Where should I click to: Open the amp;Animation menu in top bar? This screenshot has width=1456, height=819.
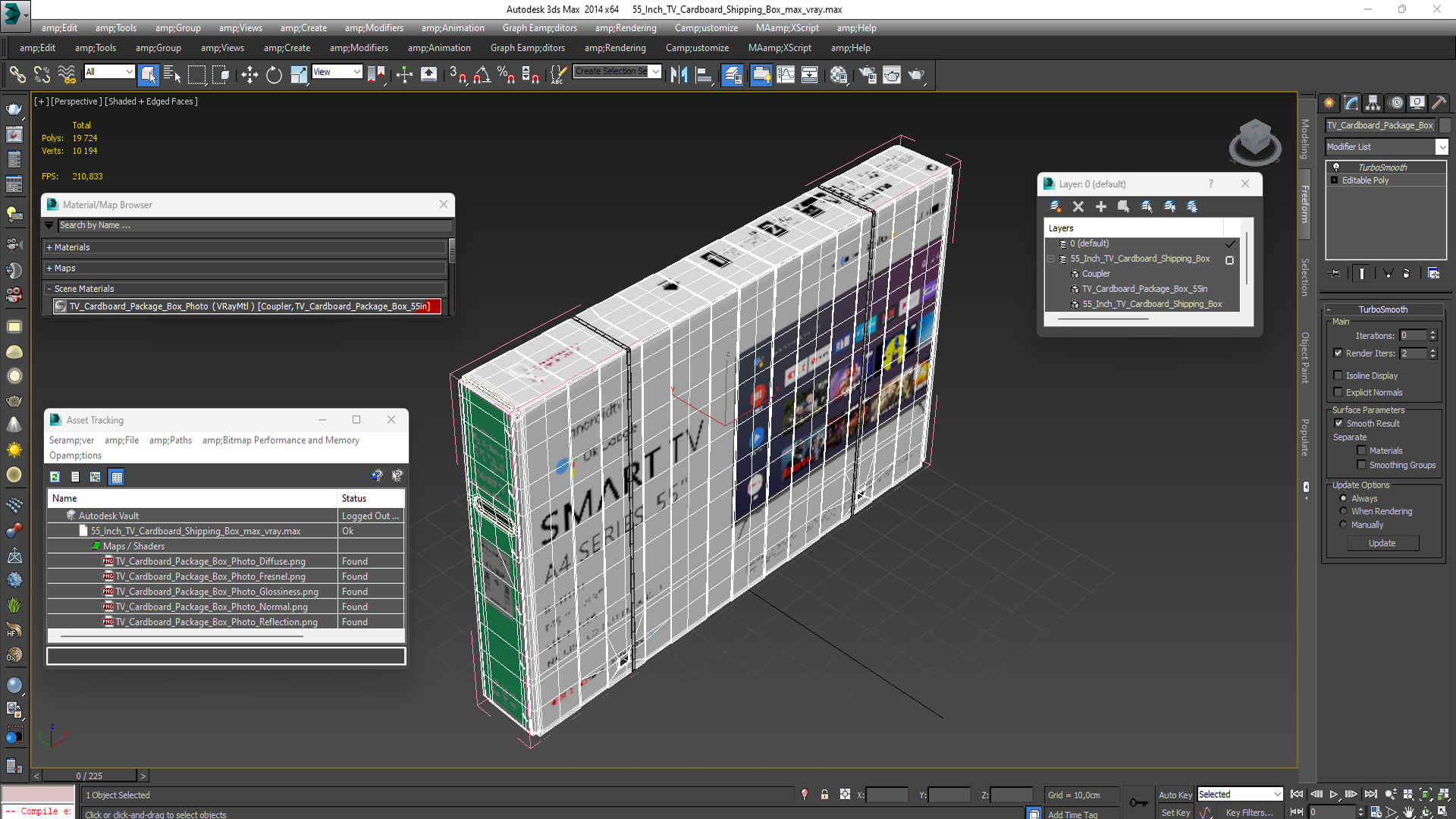tap(453, 28)
